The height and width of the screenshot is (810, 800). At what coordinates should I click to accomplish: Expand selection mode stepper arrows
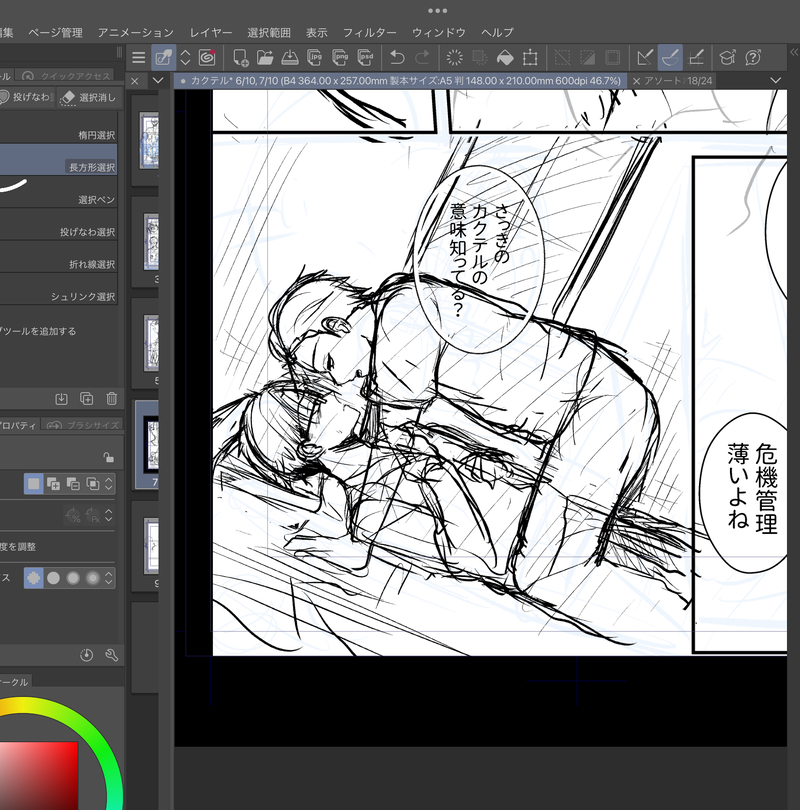108,484
